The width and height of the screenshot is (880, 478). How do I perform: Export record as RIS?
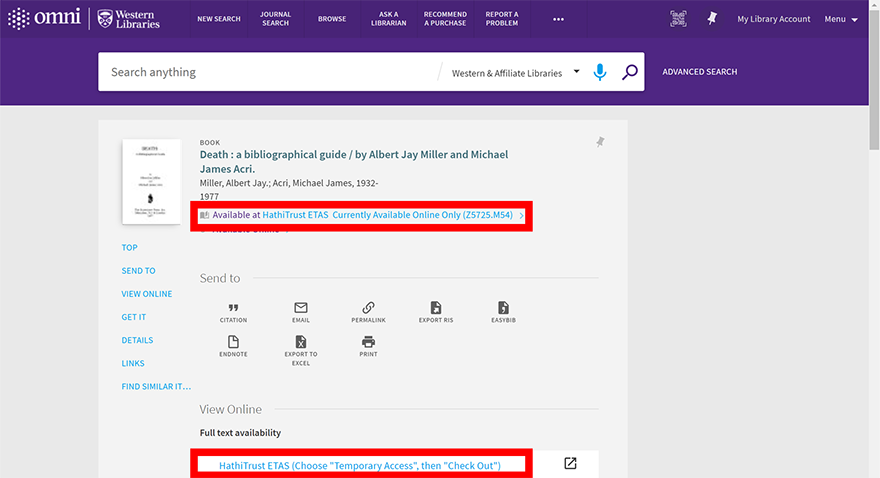(436, 312)
